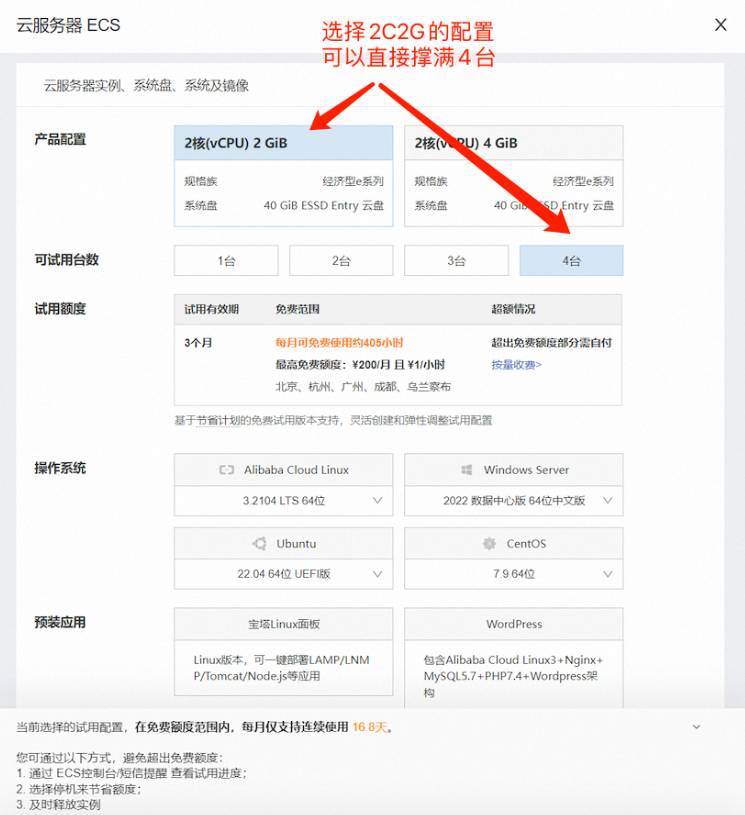
Task: Open the 2022 数据中心版 64位中文版 dropdown
Action: [514, 501]
